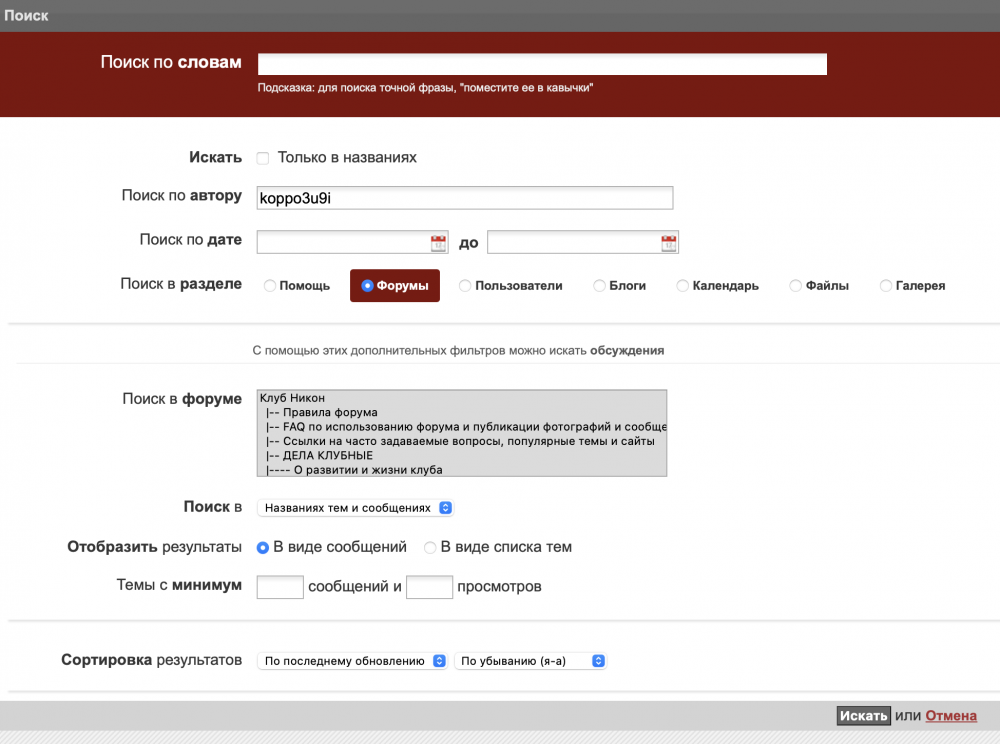1000x744 pixels.
Task: Select the 'Форумы' section radio button
Action: [367, 286]
